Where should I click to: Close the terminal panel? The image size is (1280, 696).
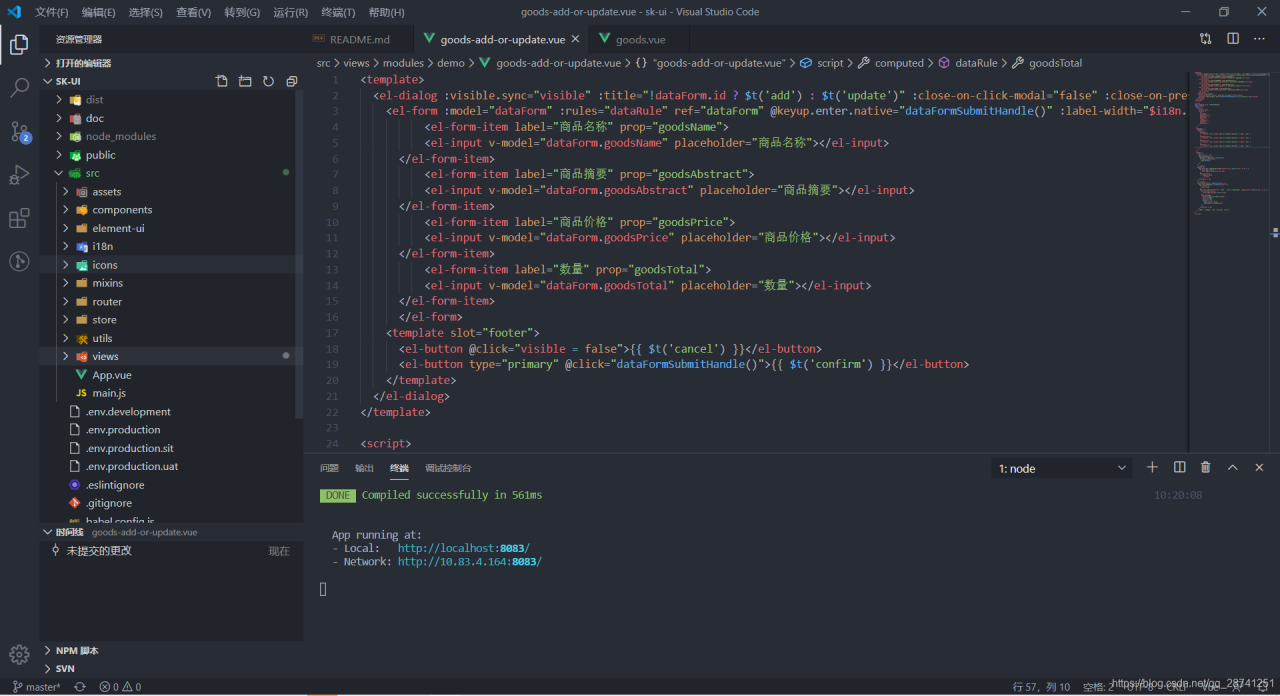click(x=1259, y=467)
